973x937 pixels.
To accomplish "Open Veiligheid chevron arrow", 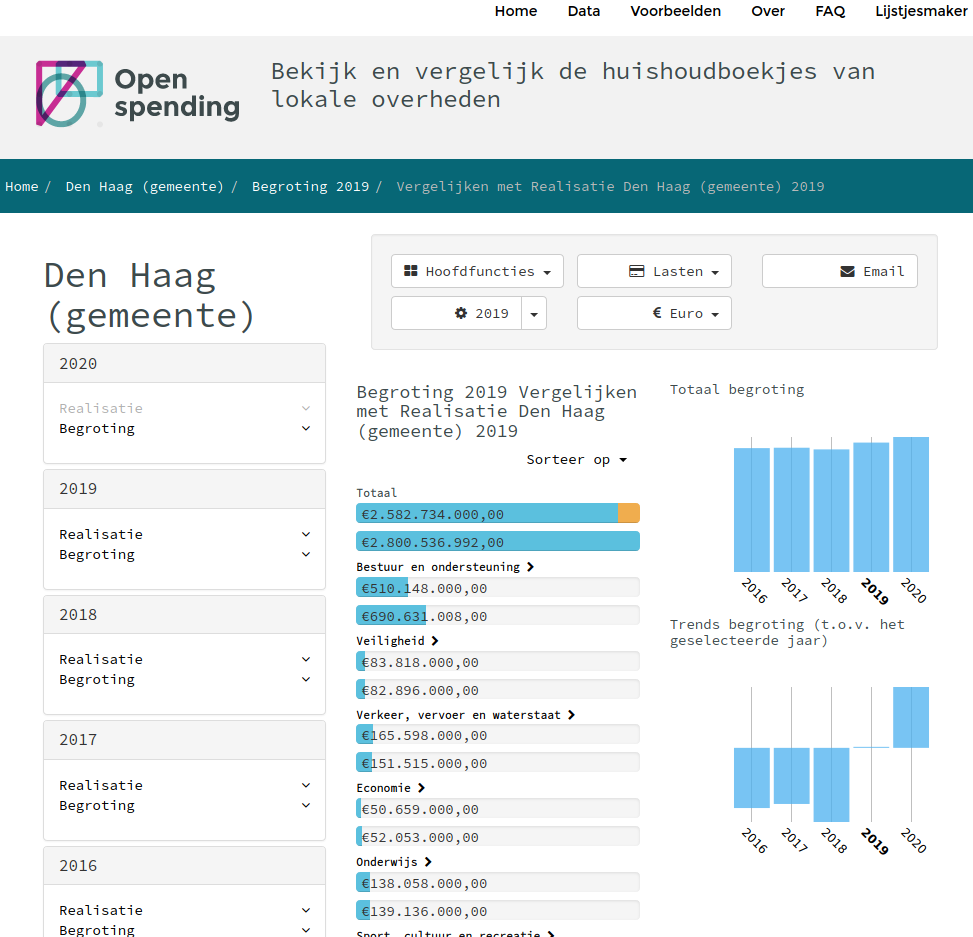I will click(435, 640).
